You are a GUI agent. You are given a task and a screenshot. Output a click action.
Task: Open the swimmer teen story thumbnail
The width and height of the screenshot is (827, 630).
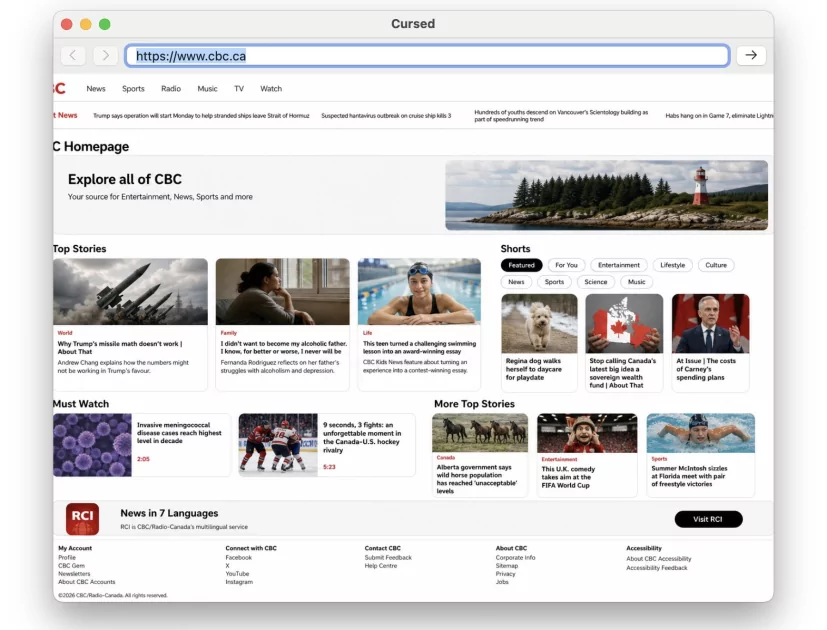point(419,291)
